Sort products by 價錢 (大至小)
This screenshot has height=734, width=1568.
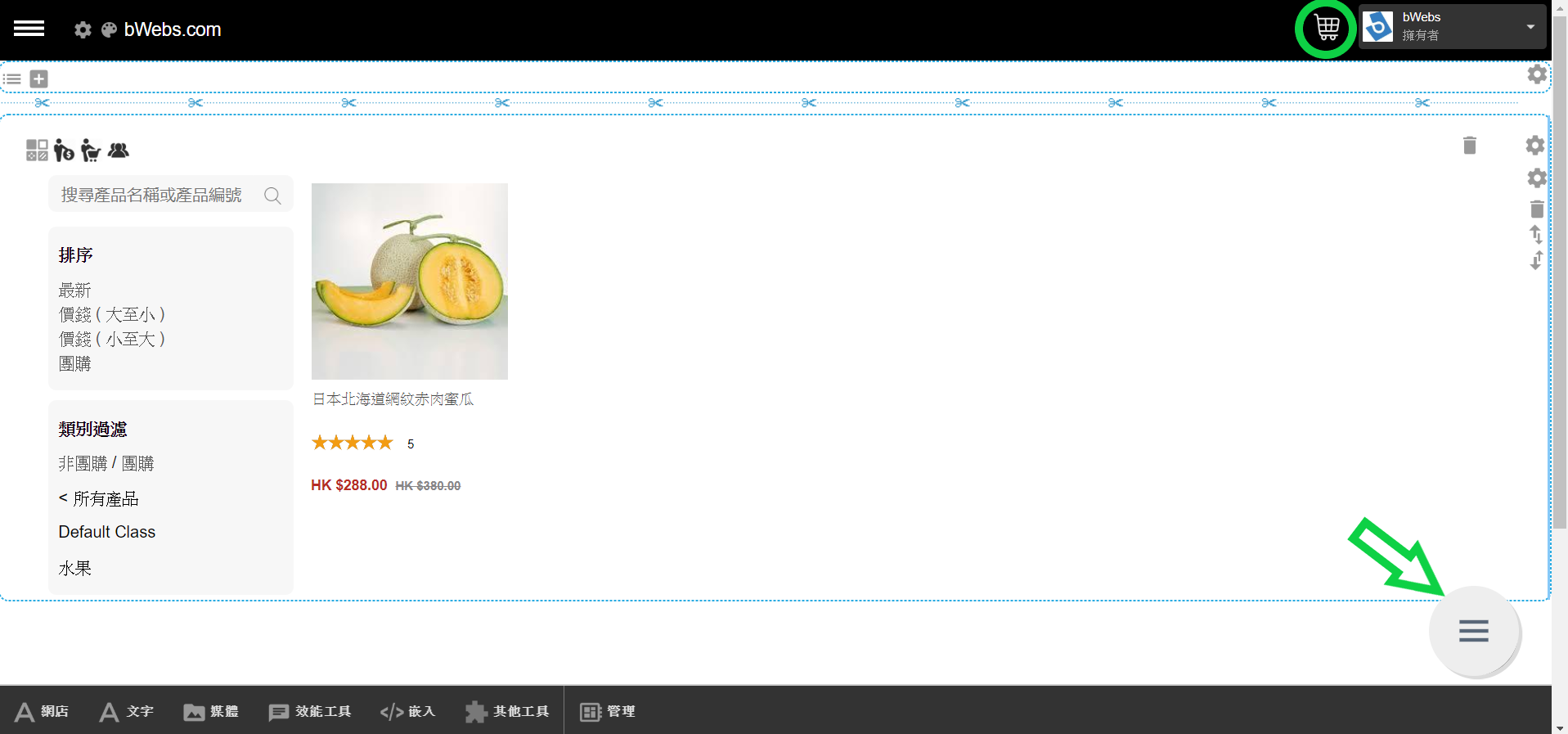pos(112,315)
